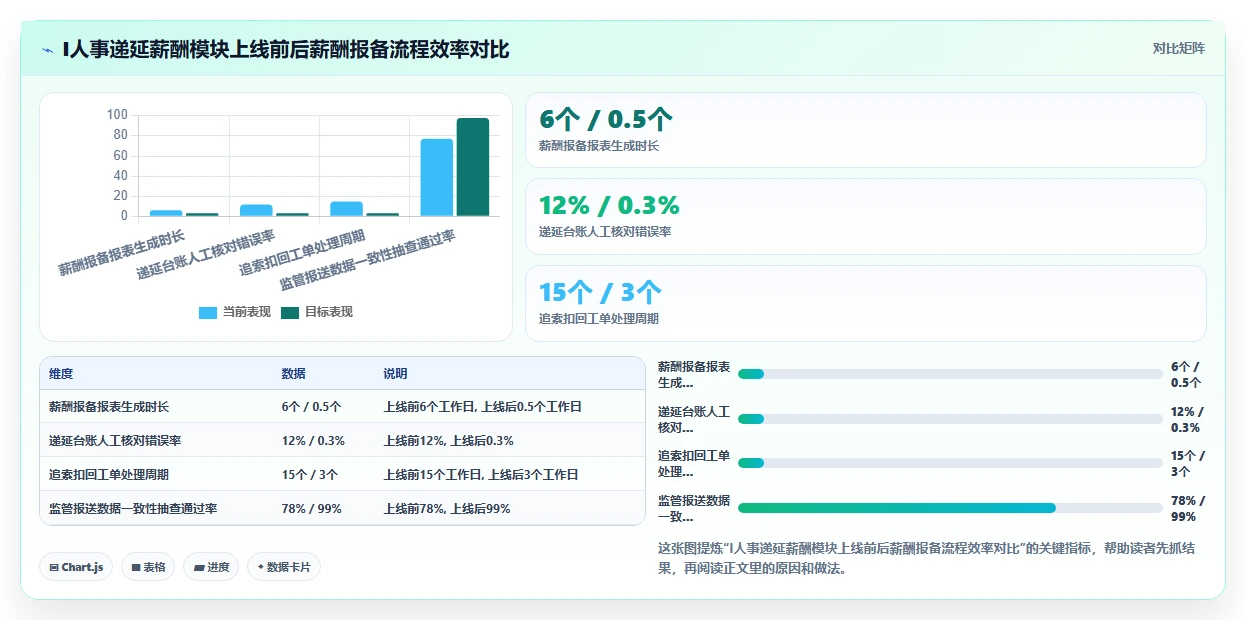
Task: Click the 15个 / 3个 progress value
Action: pyautogui.click(x=1188, y=463)
